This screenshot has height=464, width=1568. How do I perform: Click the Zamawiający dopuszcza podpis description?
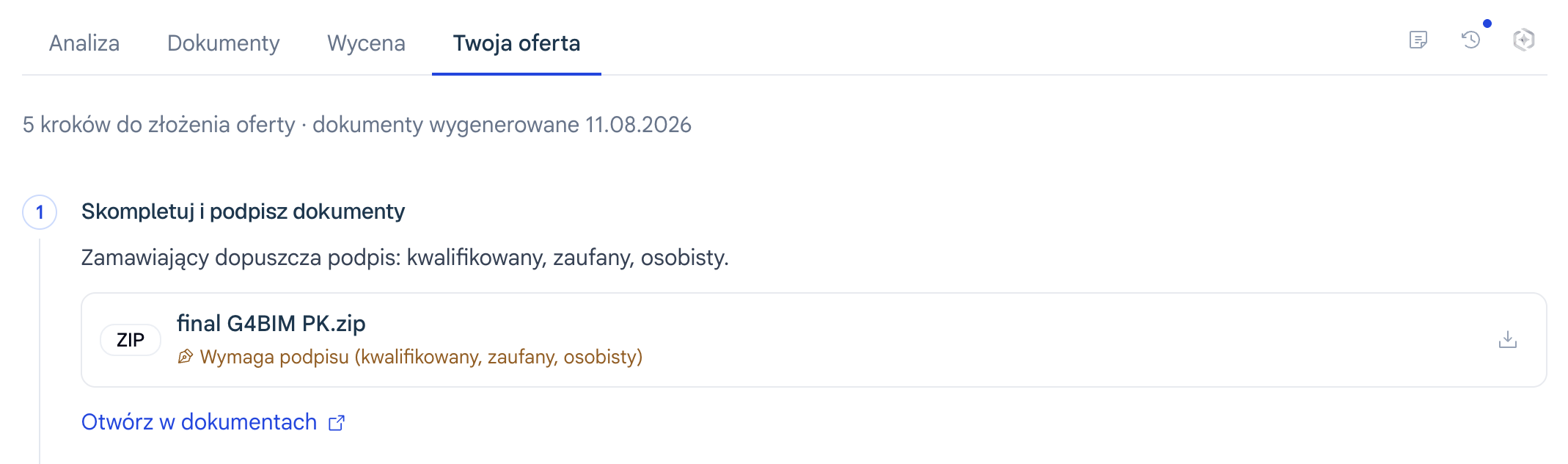[x=405, y=258]
